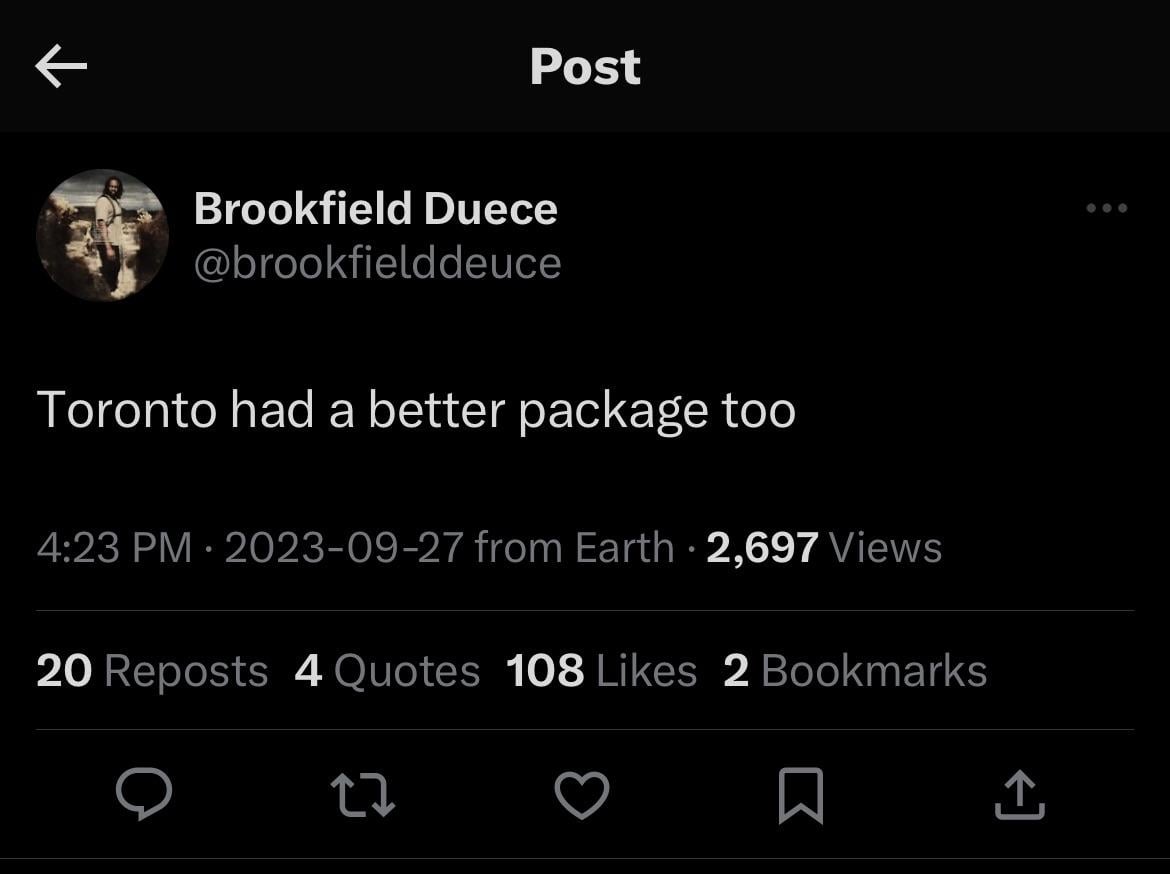1170x874 pixels.
Task: Reply using the speech bubble icon
Action: pos(144,795)
